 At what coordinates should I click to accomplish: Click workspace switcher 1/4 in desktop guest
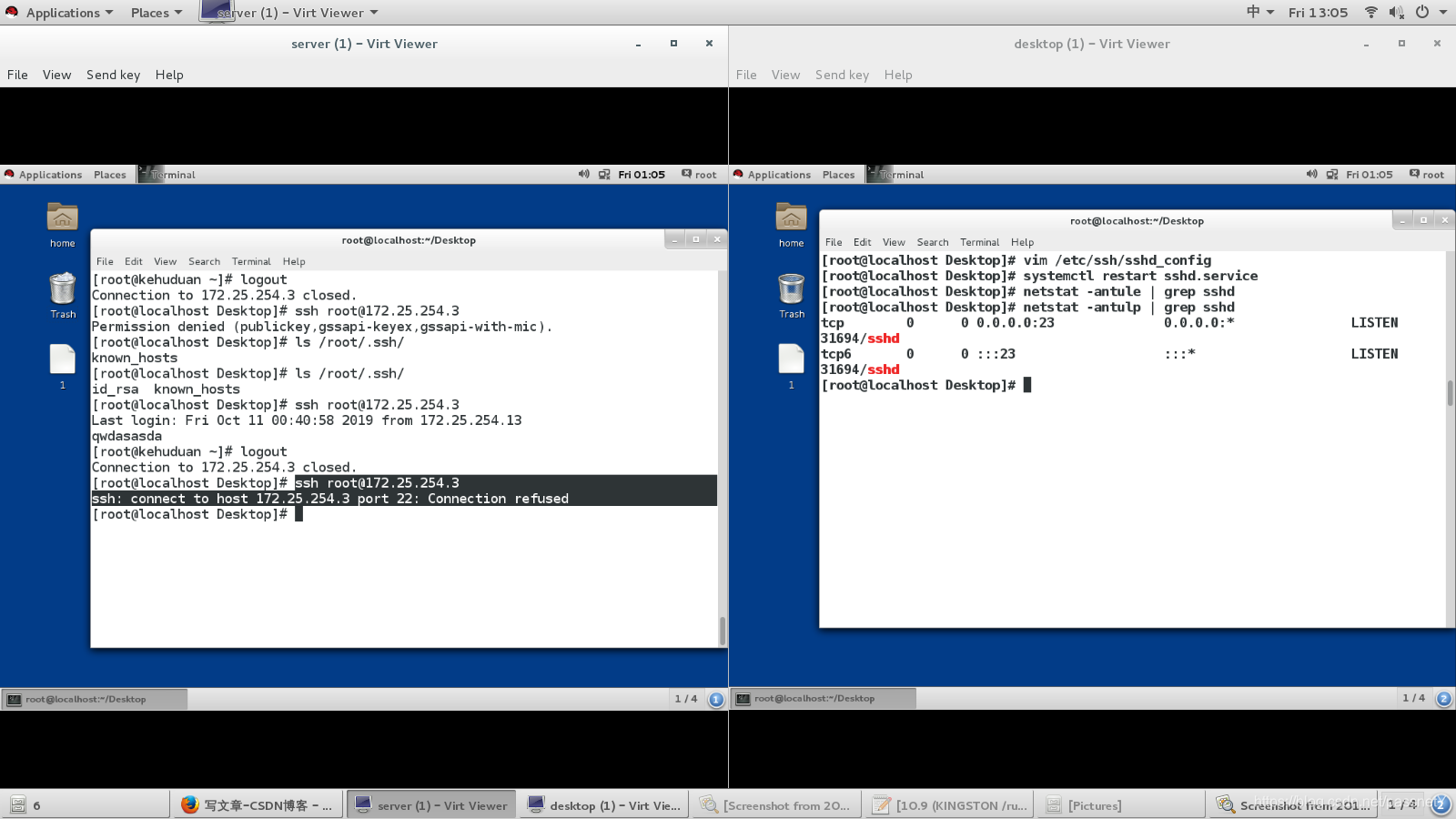[x=1414, y=698]
